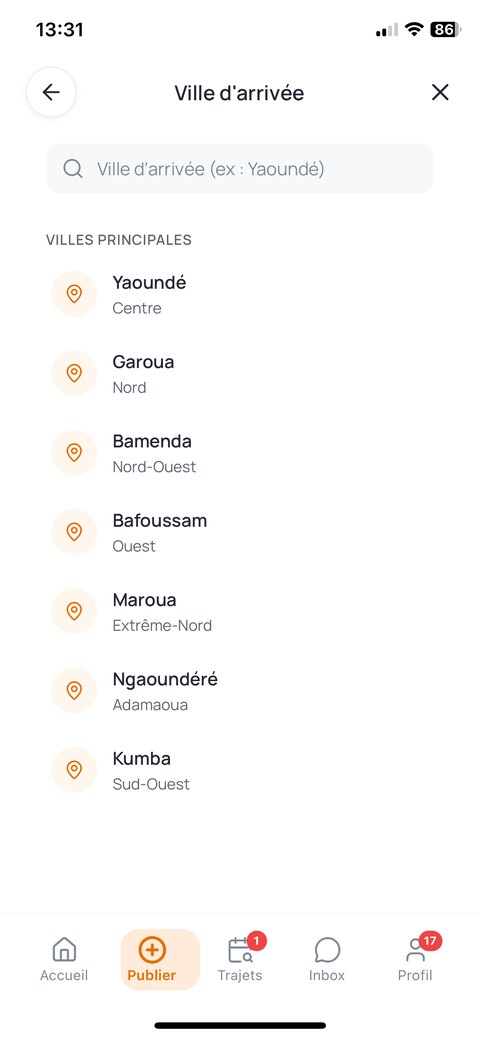Tap the Trajets calendar icon badge
Viewport: 480px width, 1039px height.
[257, 941]
